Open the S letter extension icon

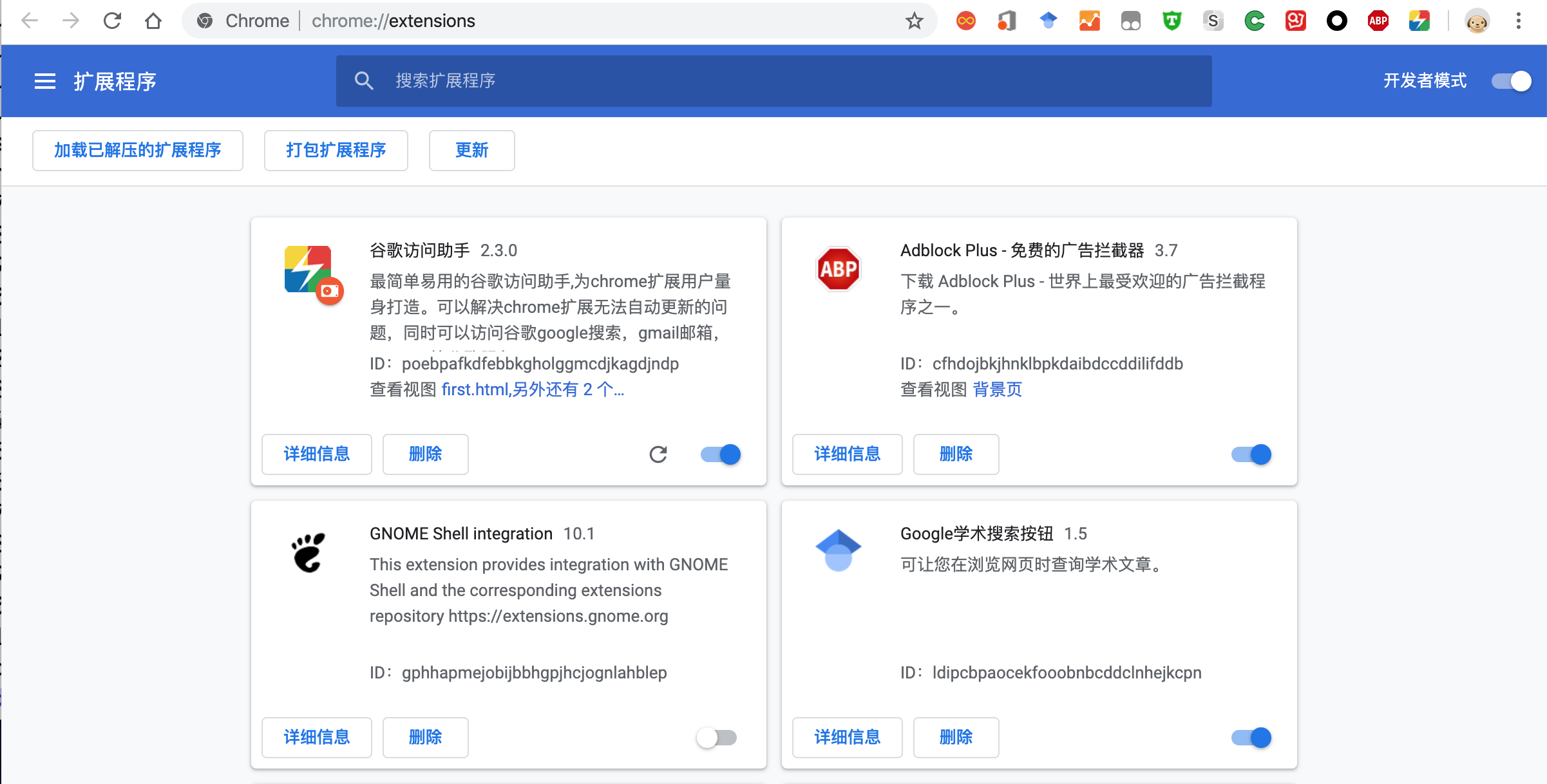[1213, 21]
